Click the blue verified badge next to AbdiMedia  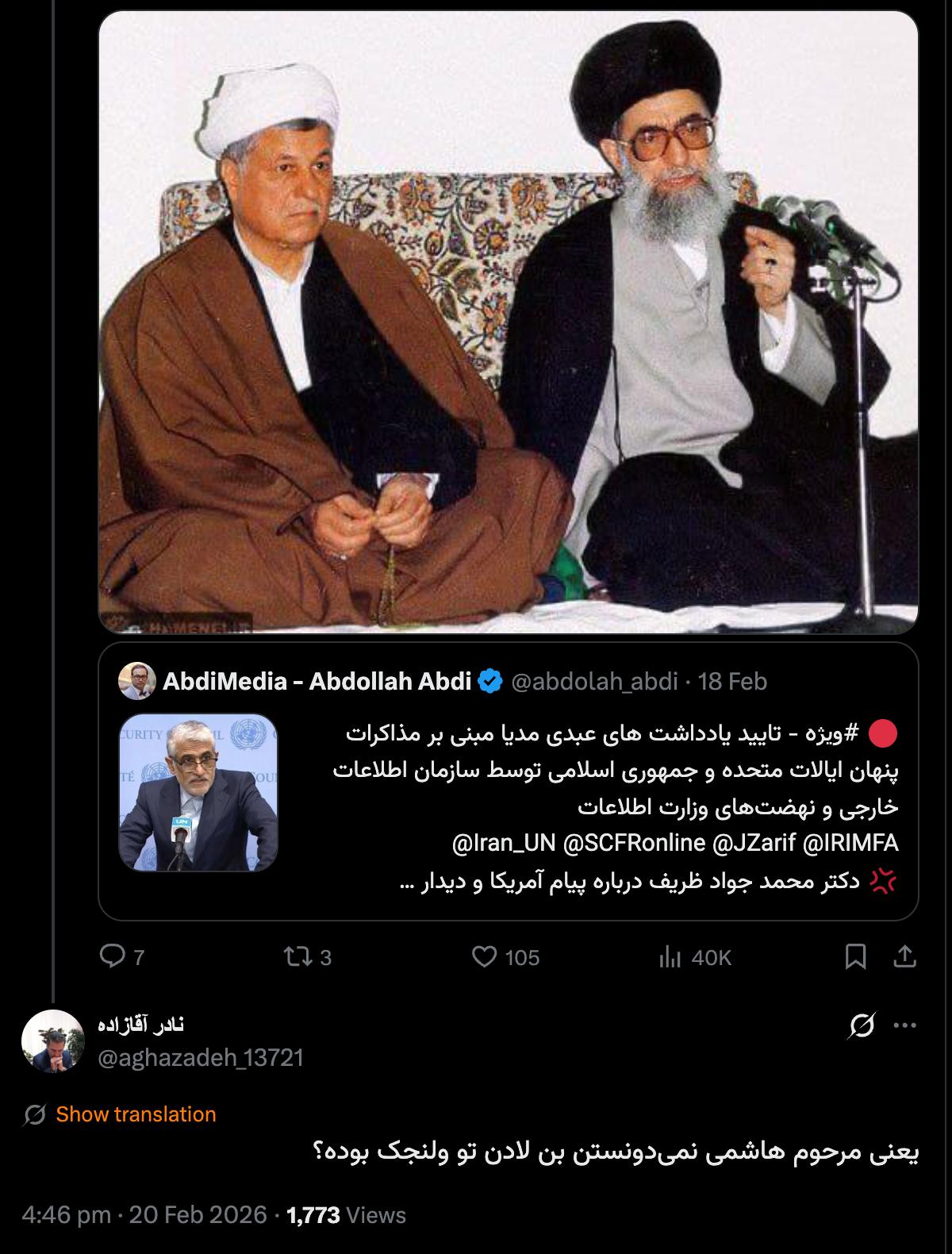(490, 681)
